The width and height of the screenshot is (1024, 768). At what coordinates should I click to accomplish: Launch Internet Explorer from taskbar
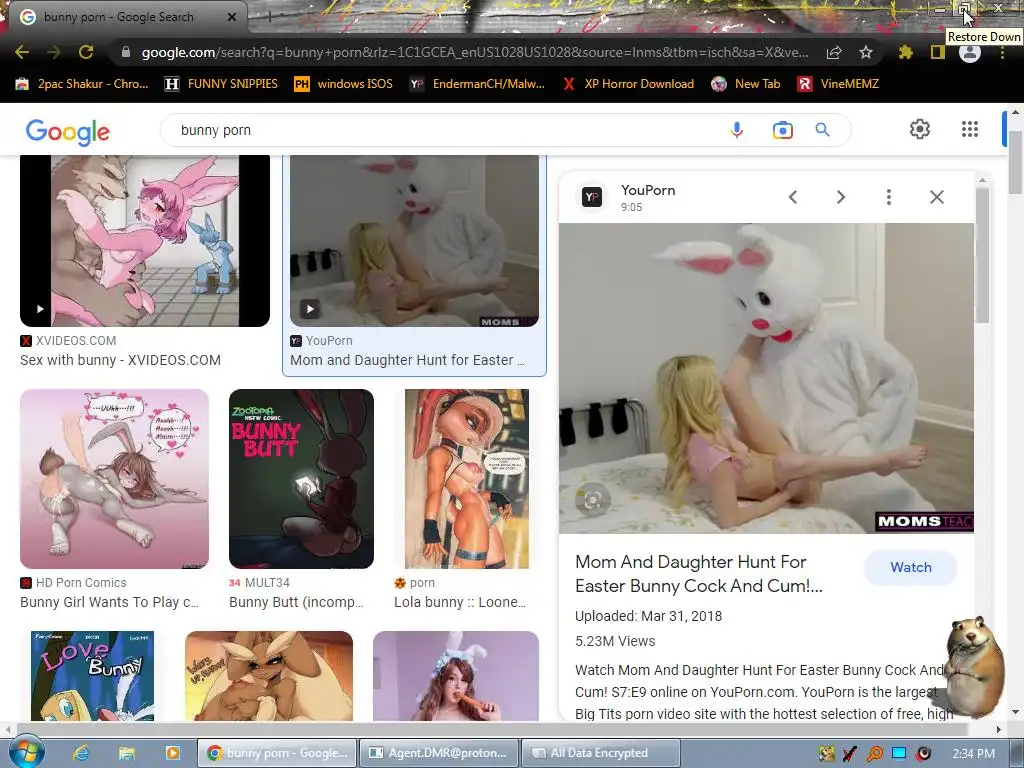81,753
